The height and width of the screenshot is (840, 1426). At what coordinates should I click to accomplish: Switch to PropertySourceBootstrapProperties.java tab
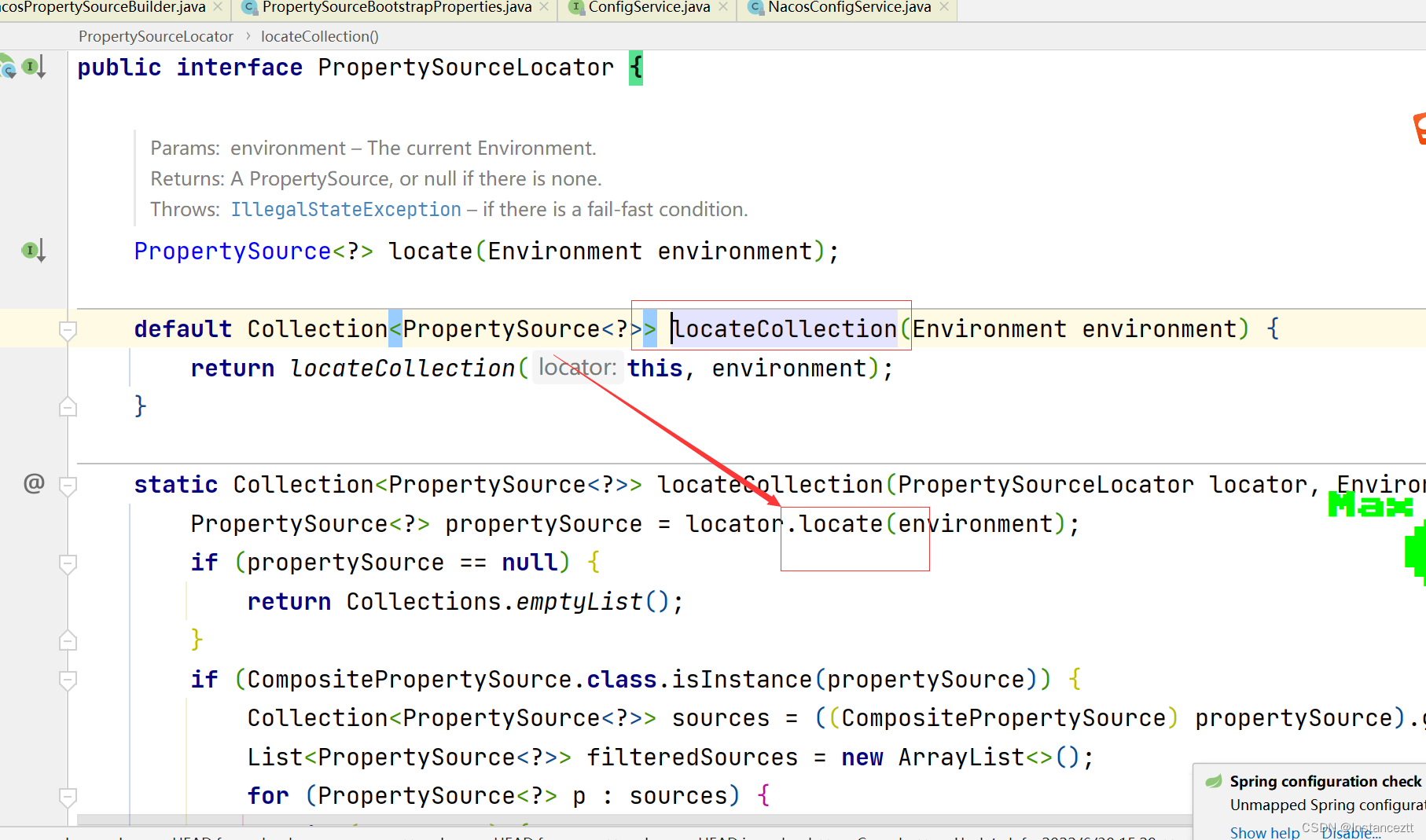click(x=396, y=7)
